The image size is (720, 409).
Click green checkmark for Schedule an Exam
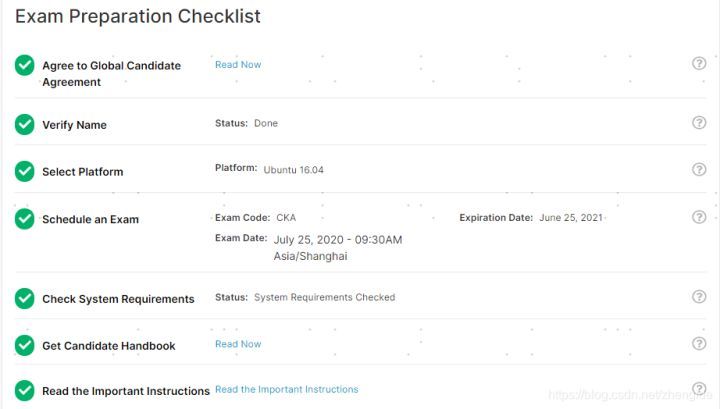pos(24,219)
